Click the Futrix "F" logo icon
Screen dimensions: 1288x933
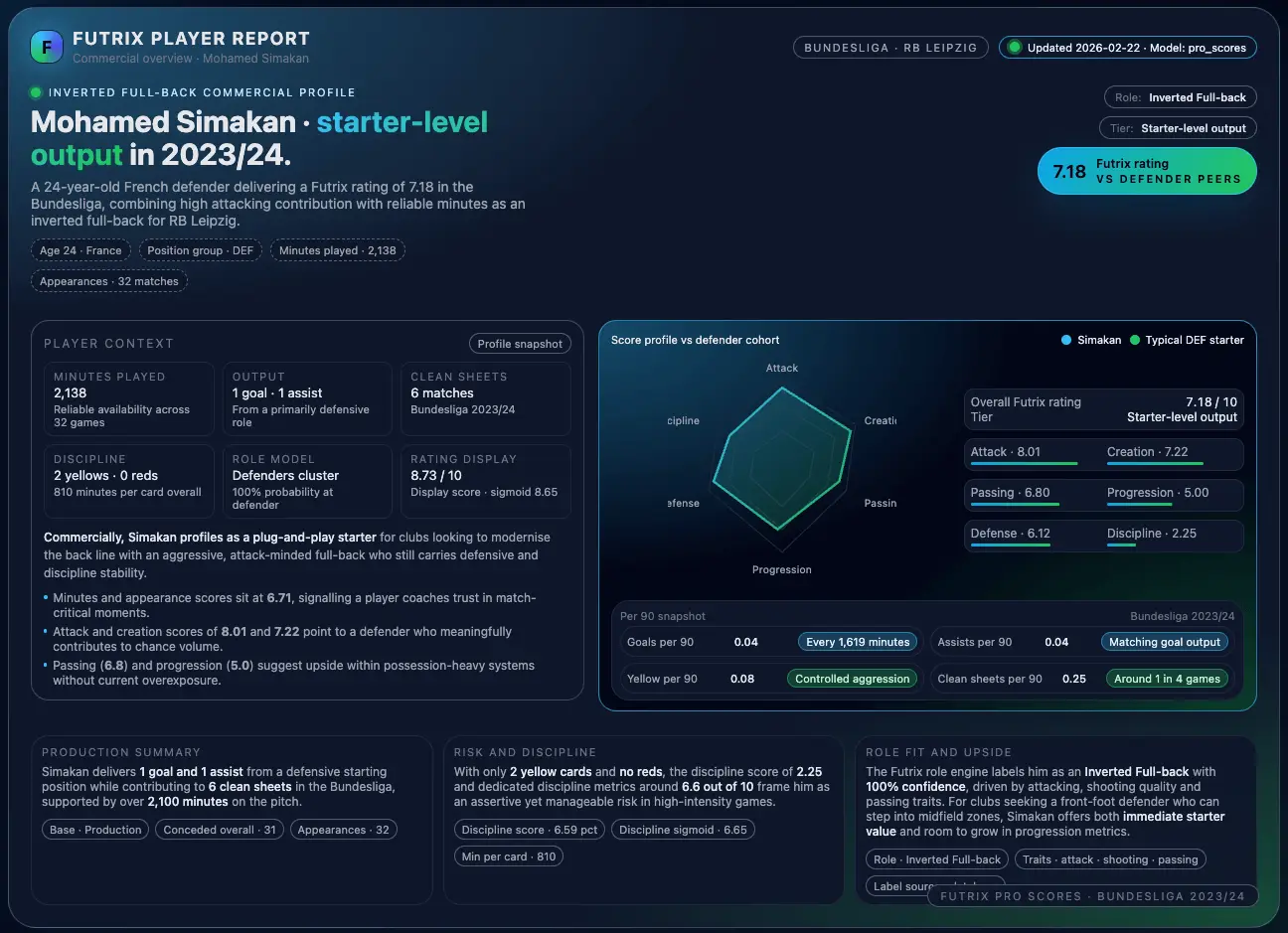coord(46,46)
